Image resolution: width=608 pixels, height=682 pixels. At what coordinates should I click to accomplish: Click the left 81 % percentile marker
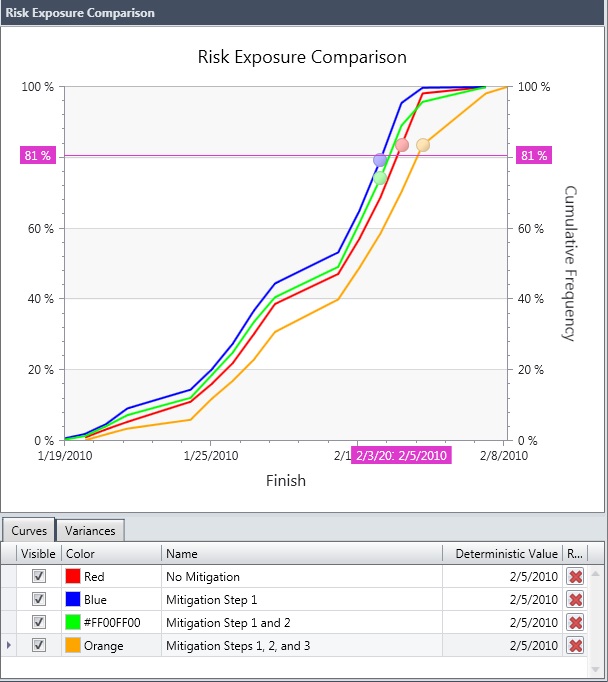37,156
